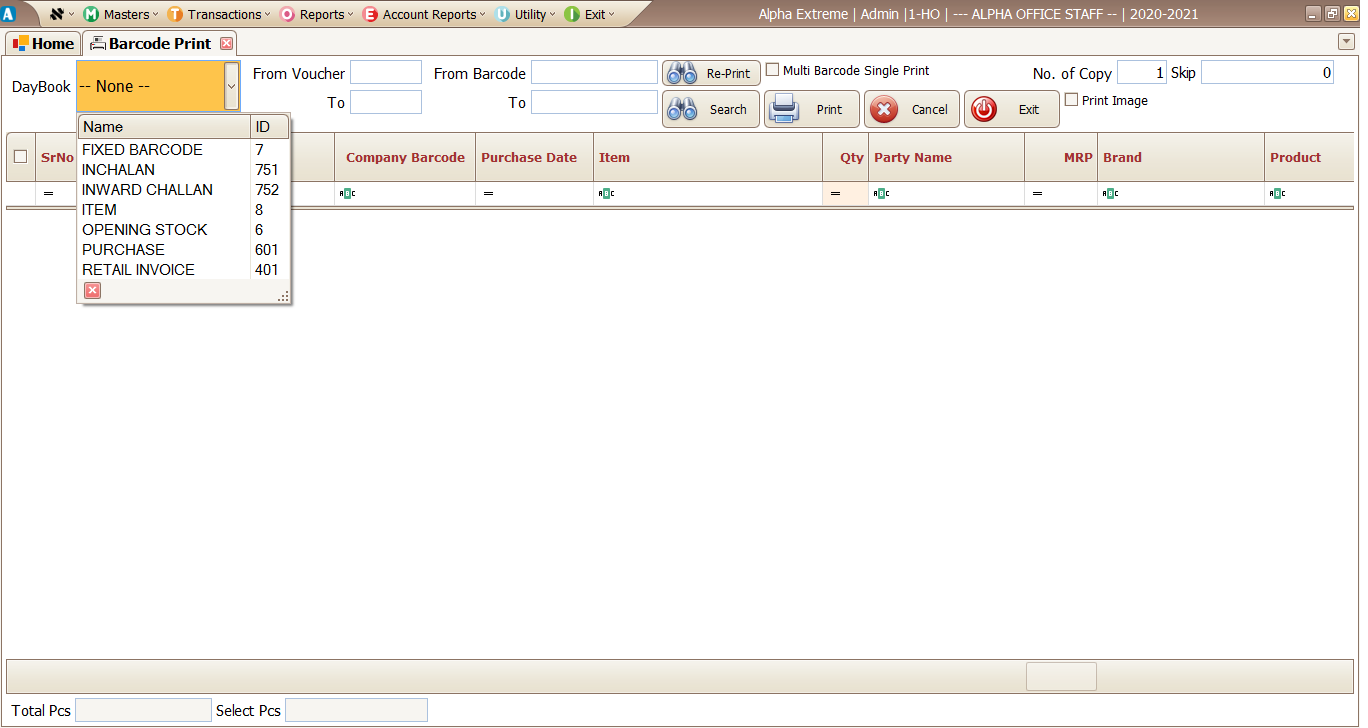
Task: Click the ABC filter icon under Party Name
Action: tap(881, 192)
